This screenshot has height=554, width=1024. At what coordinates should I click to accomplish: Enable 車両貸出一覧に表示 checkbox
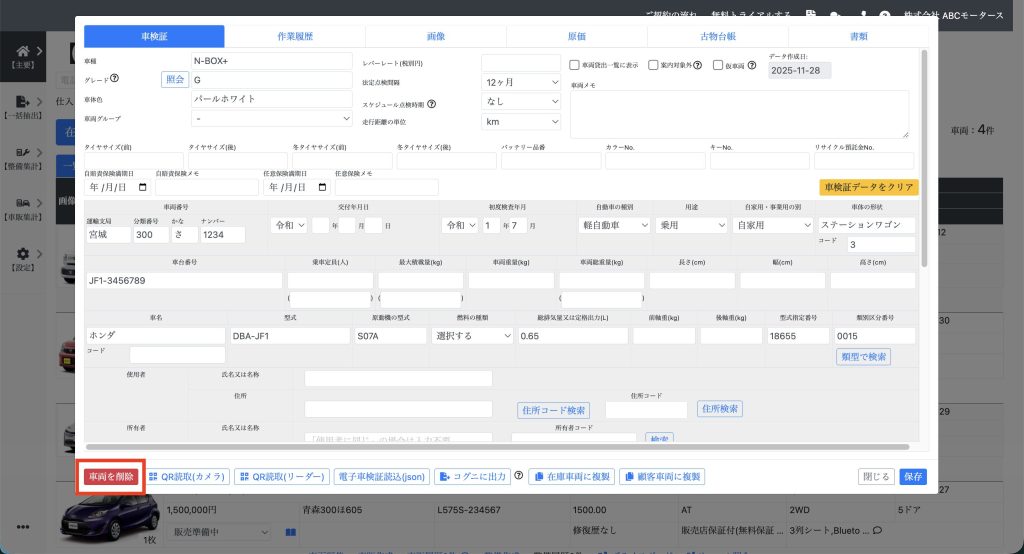[574, 65]
